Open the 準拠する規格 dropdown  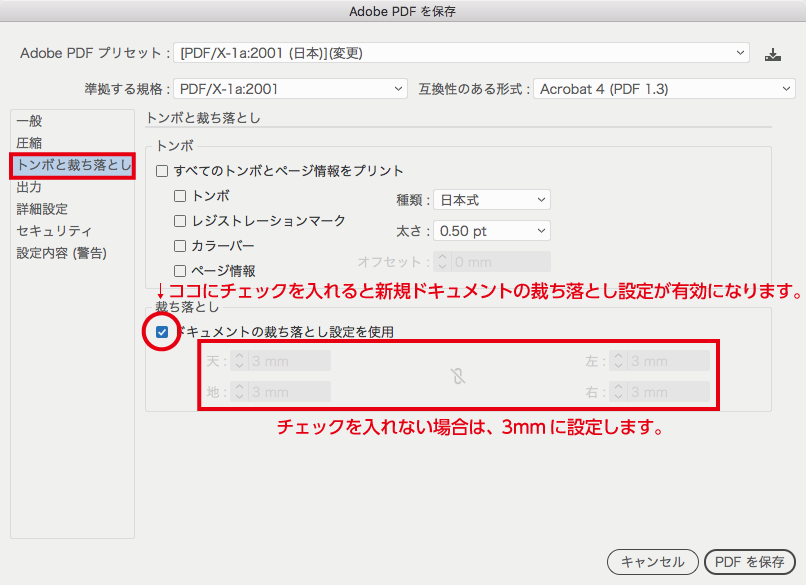pos(290,89)
